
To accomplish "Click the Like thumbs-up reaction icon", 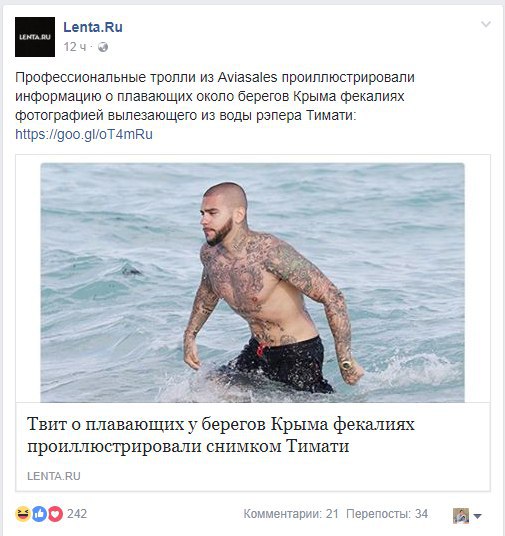I will tap(39, 514).
